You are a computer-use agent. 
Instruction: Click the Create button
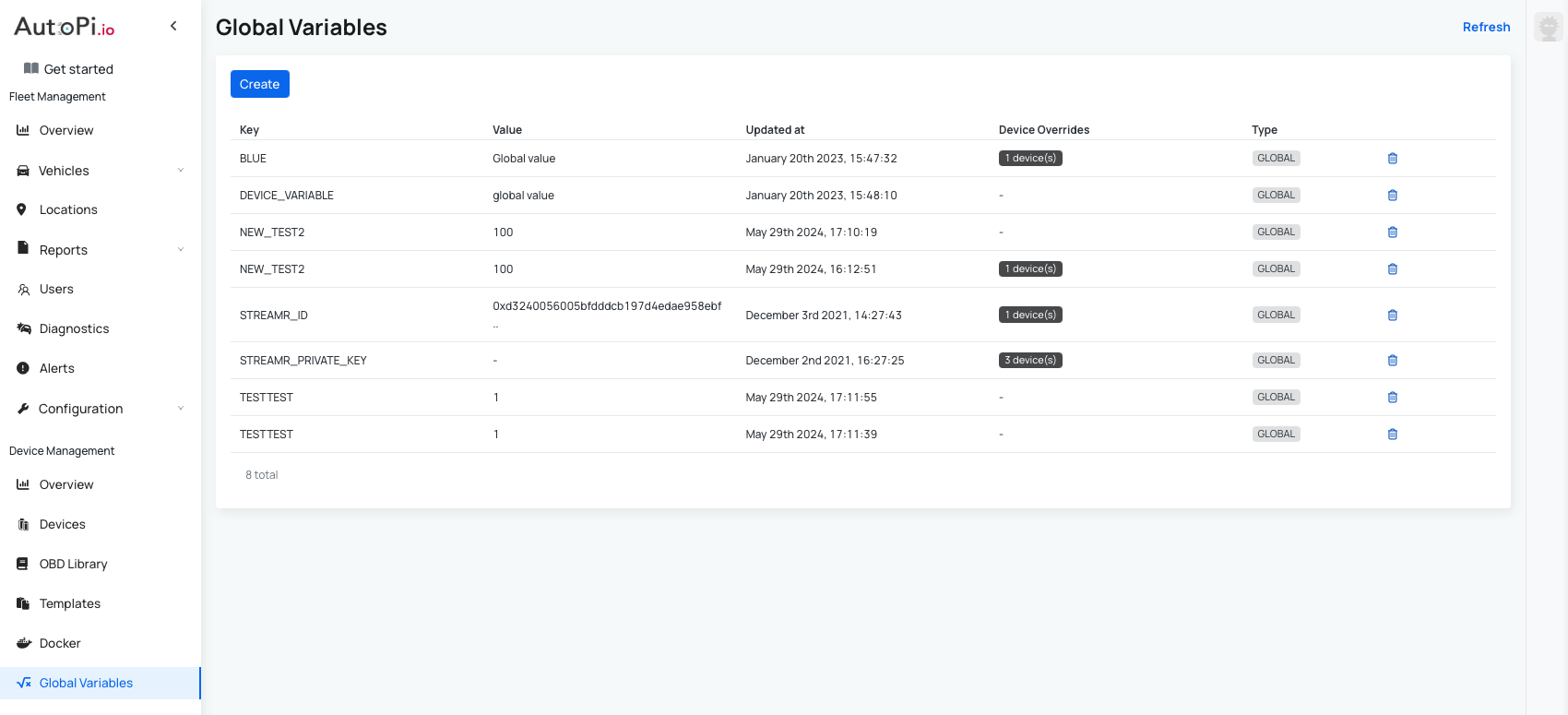click(259, 84)
